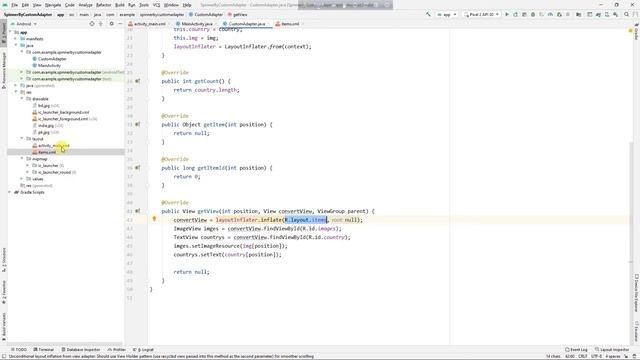Click override gutter icon next to getItem

click(x=138, y=124)
